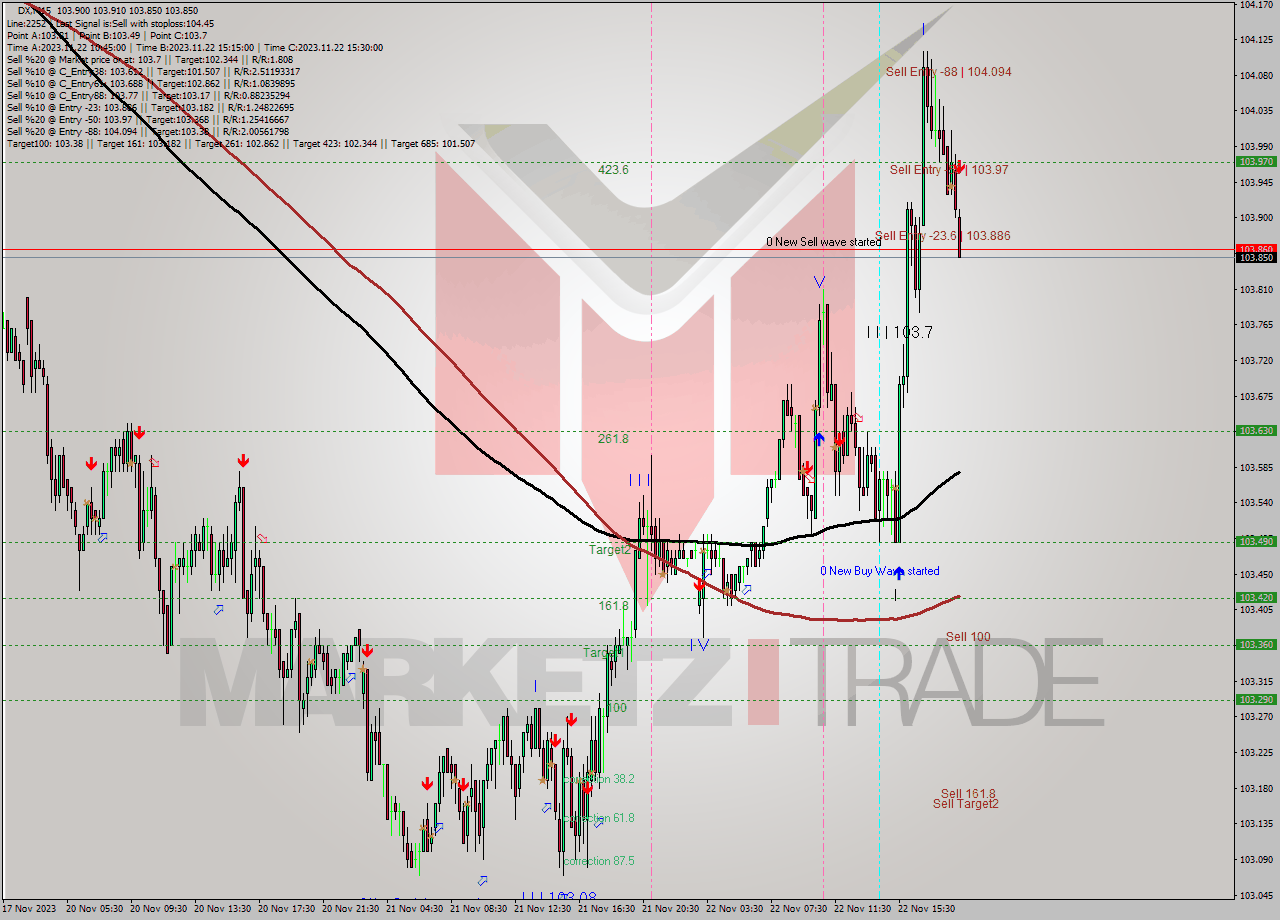Click the 'correction 87.5' label
Viewport: 1280px width, 920px height.
click(x=598, y=861)
